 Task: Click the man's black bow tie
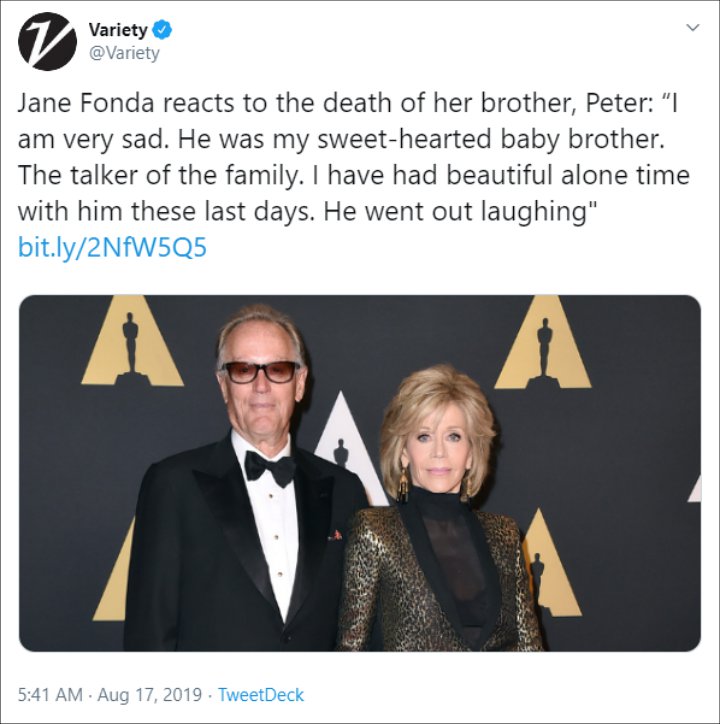click(271, 468)
